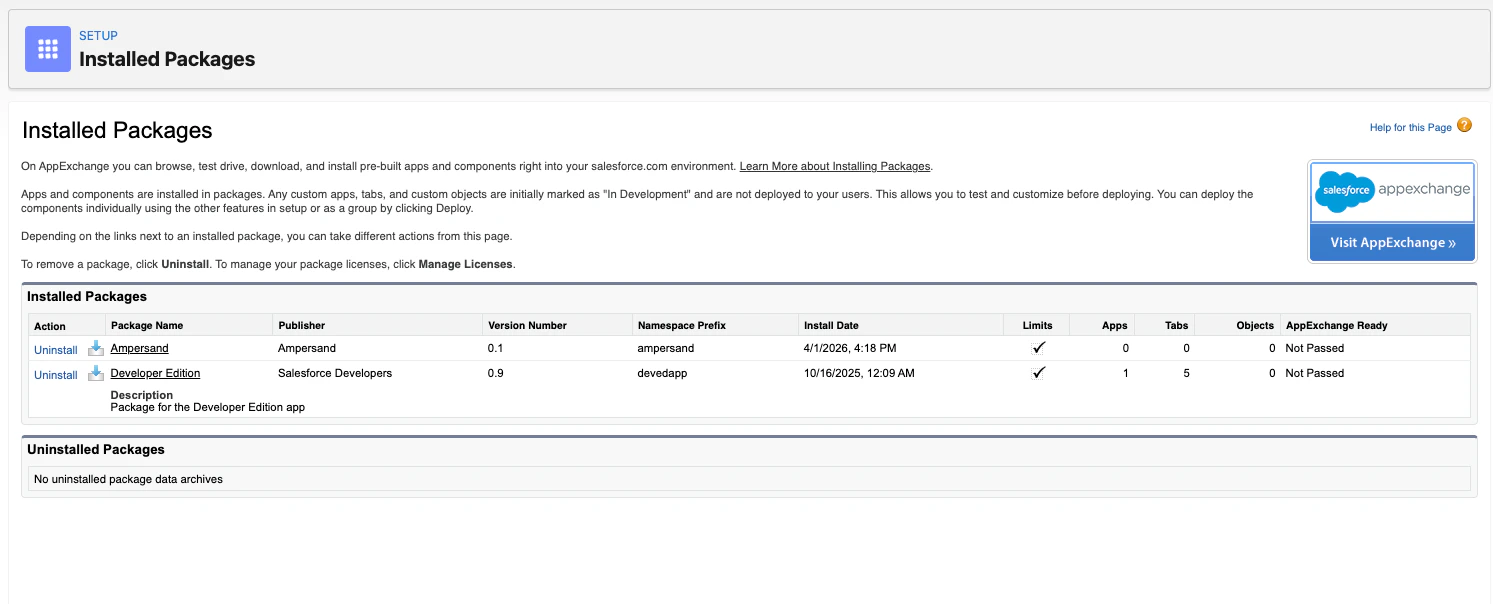Click the Description label

141,395
